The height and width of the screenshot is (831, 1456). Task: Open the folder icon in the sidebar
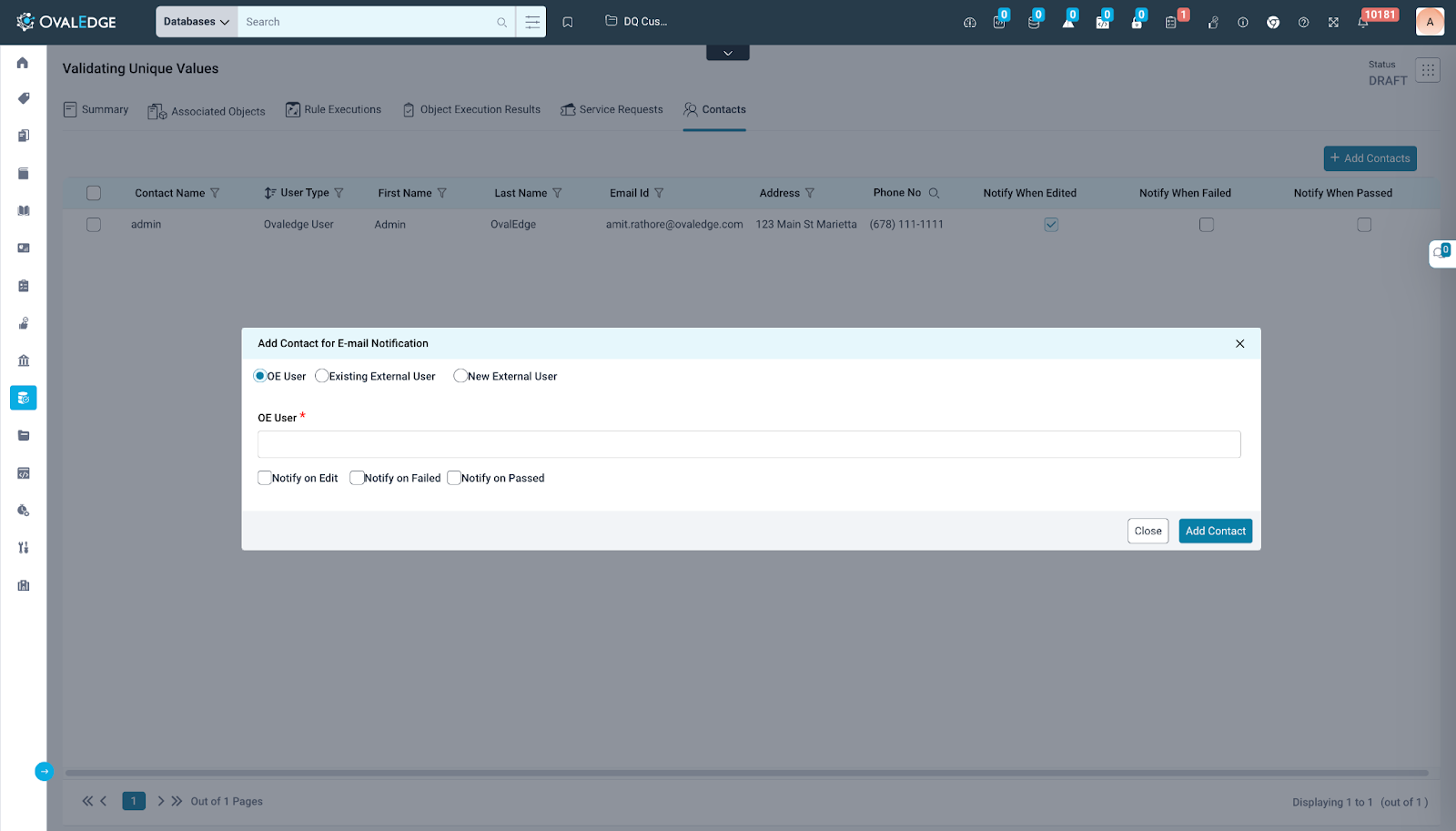pos(24,435)
